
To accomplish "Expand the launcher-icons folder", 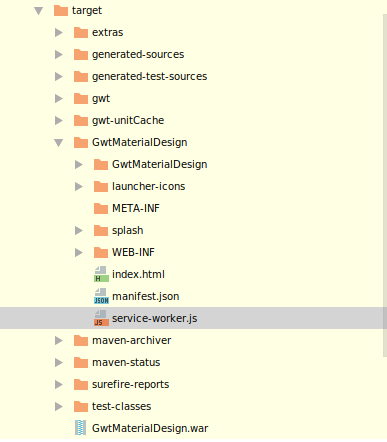I will (79, 186).
